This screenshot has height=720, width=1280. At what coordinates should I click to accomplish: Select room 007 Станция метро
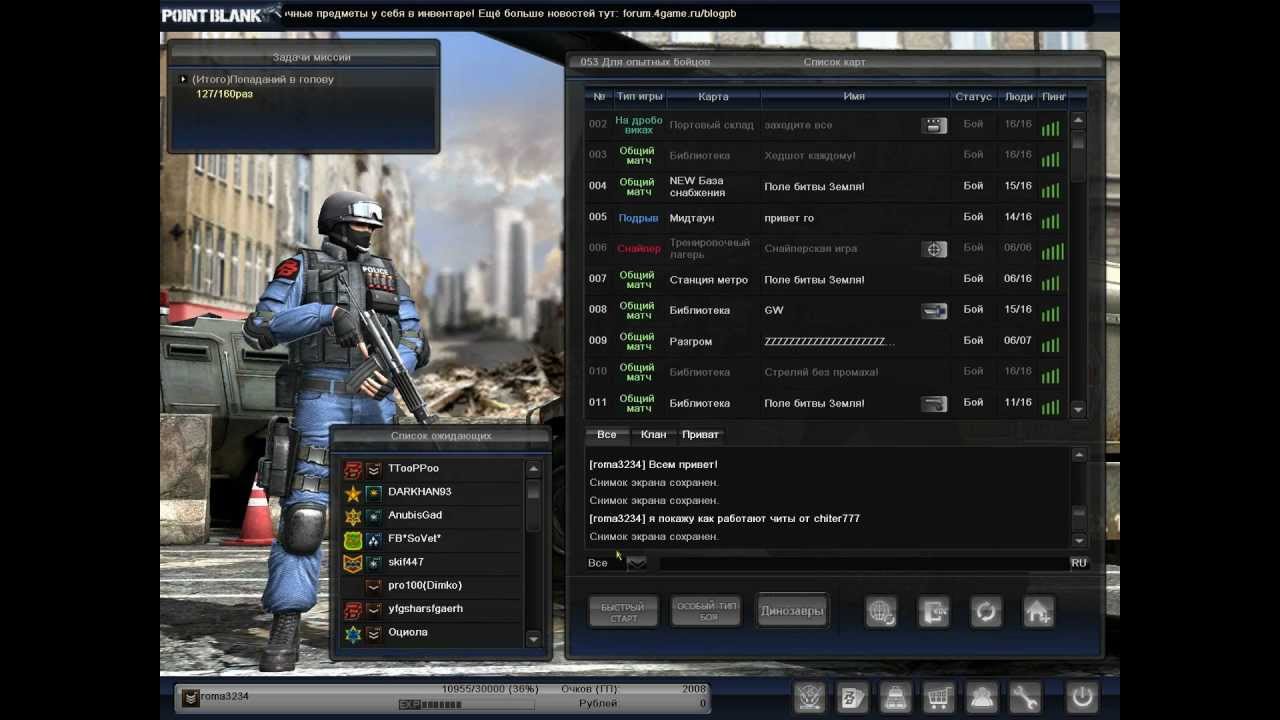(x=827, y=280)
